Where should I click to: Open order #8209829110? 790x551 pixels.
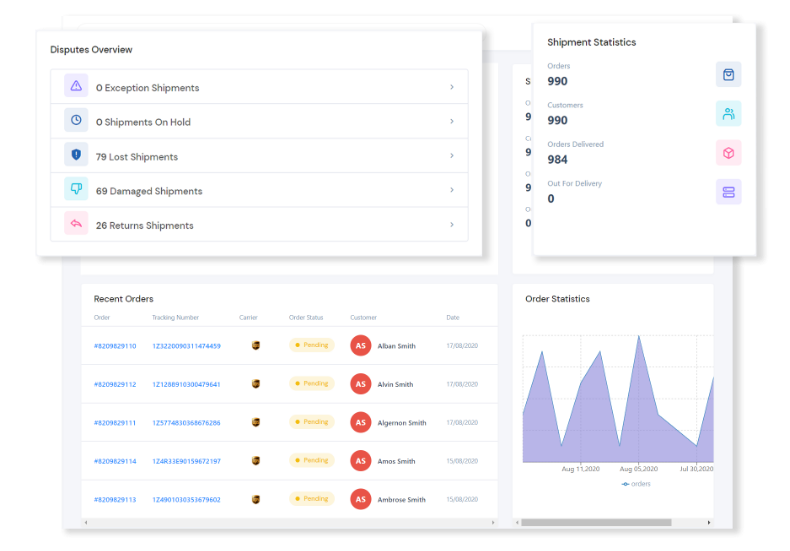(115, 346)
